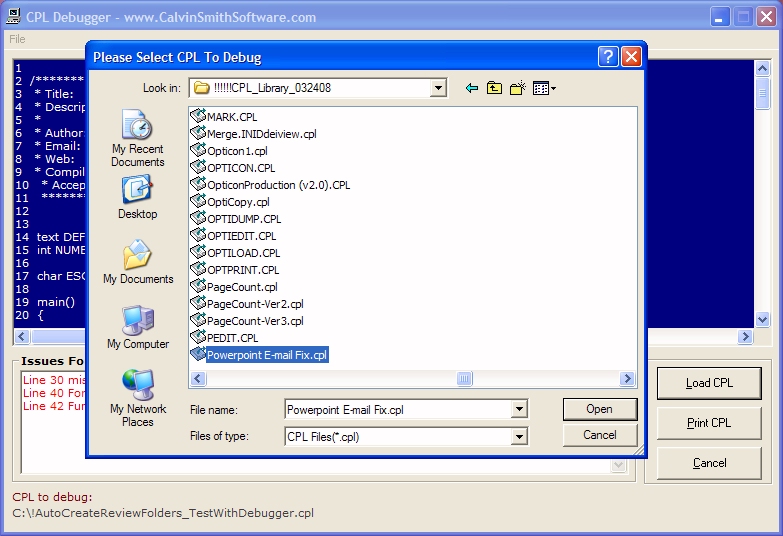
Task: Minimize the CPL Debugger window
Action: (x=720, y=17)
